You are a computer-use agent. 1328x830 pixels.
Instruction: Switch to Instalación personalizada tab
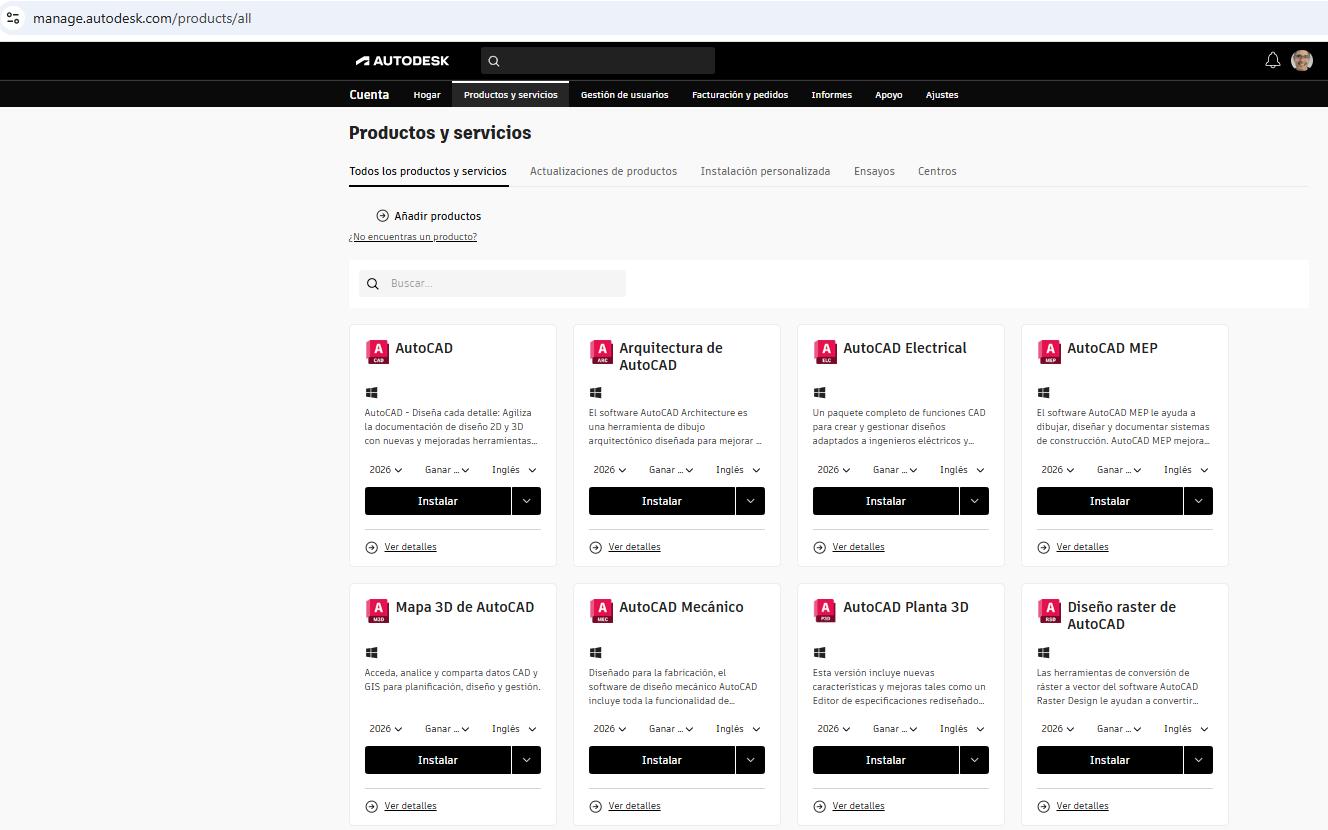tap(765, 171)
